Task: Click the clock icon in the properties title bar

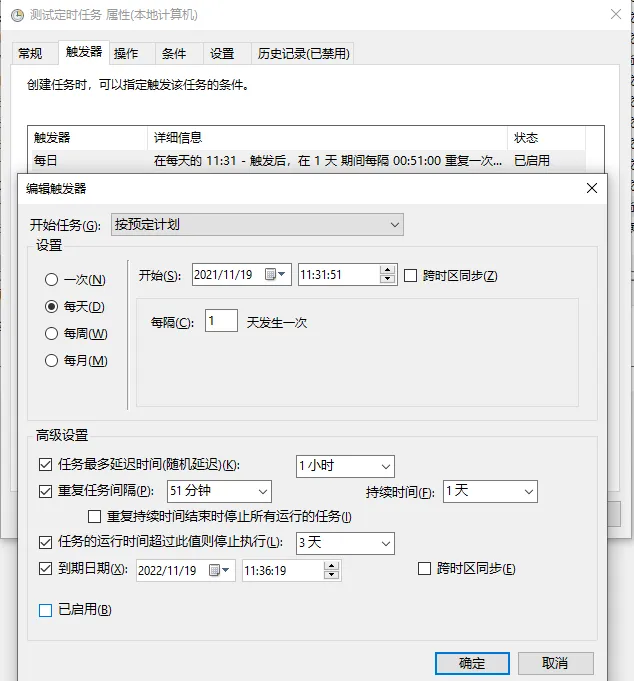Action: [x=17, y=16]
